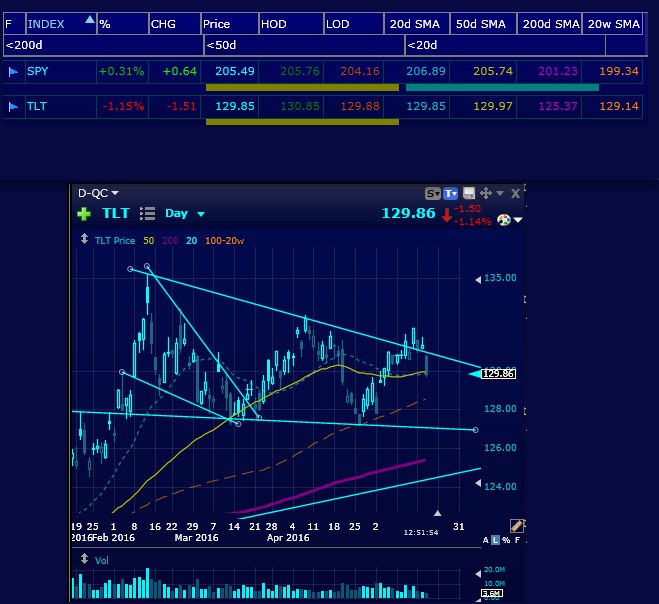Screen dimensions: 659x604
Task: Click the price pane resize arrows icon
Action: [84, 239]
